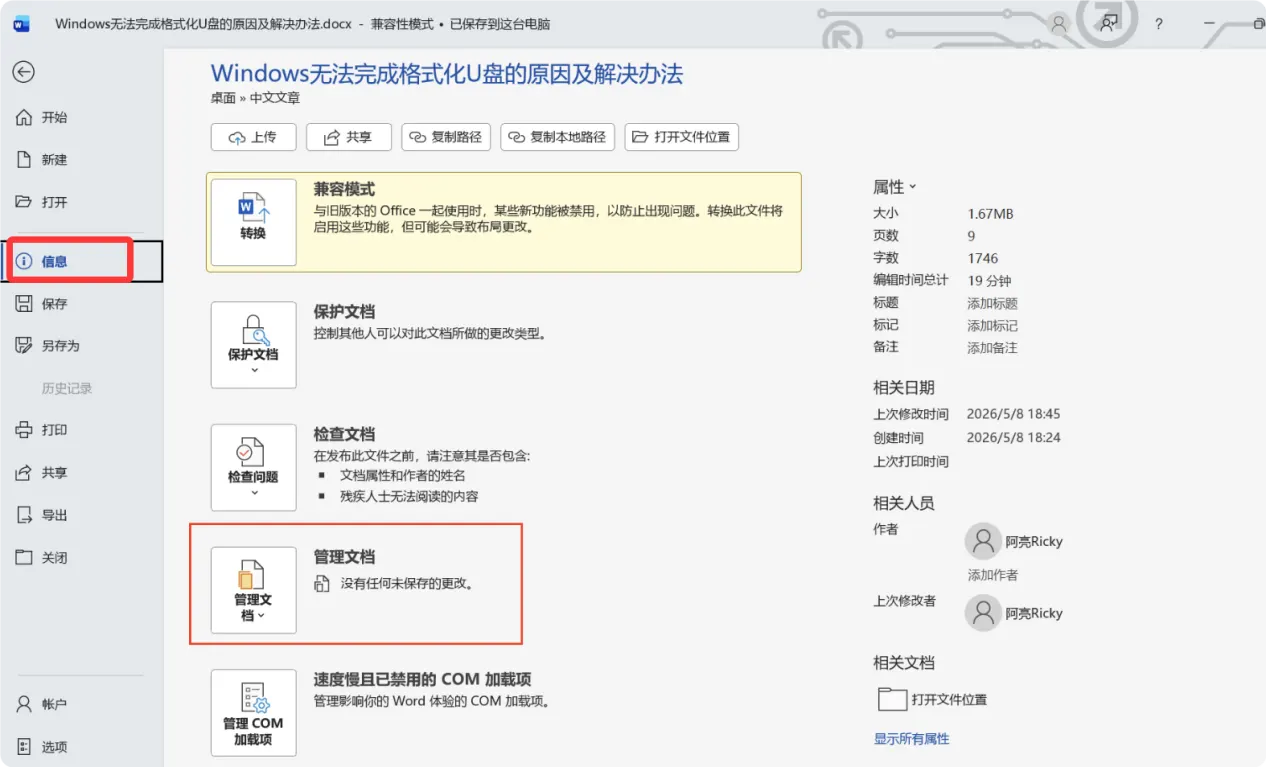Click 保存 in the sidebar
This screenshot has height=767, width=1266.
(x=54, y=304)
